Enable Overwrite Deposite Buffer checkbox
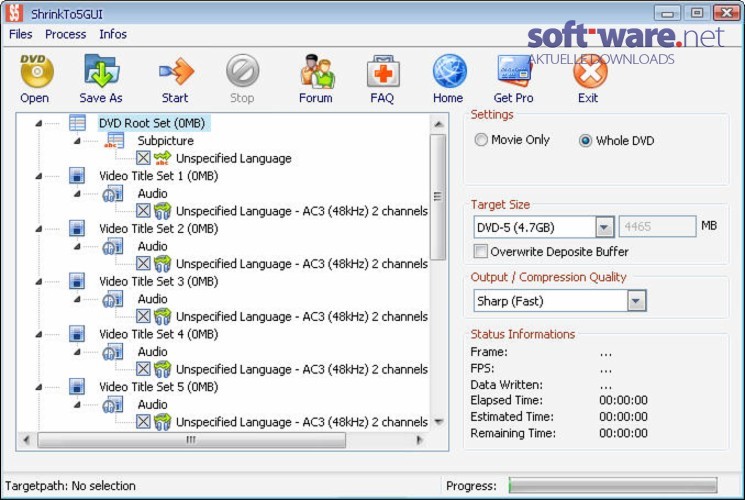Screen dimensions: 745x500 (x=481, y=251)
